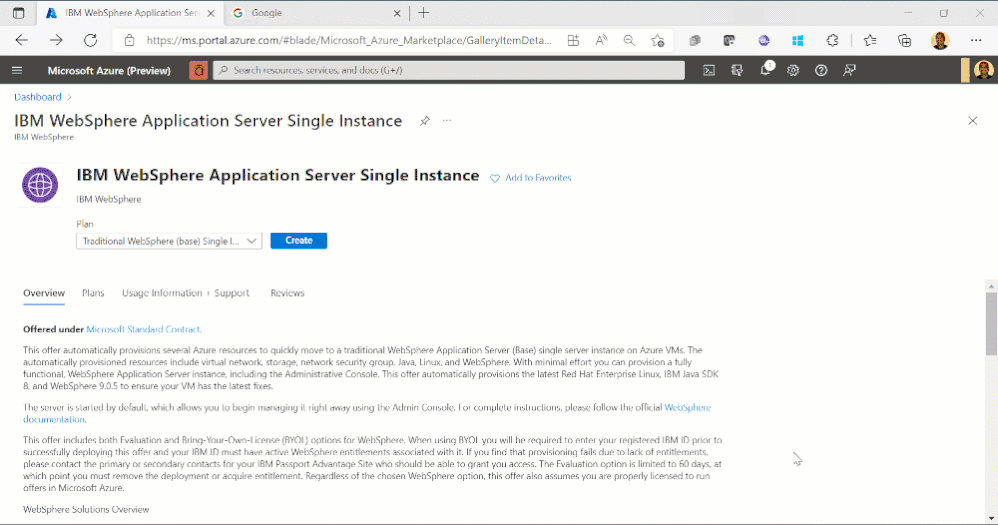View site information lock icon
The height and width of the screenshot is (525, 998).
tap(129, 40)
